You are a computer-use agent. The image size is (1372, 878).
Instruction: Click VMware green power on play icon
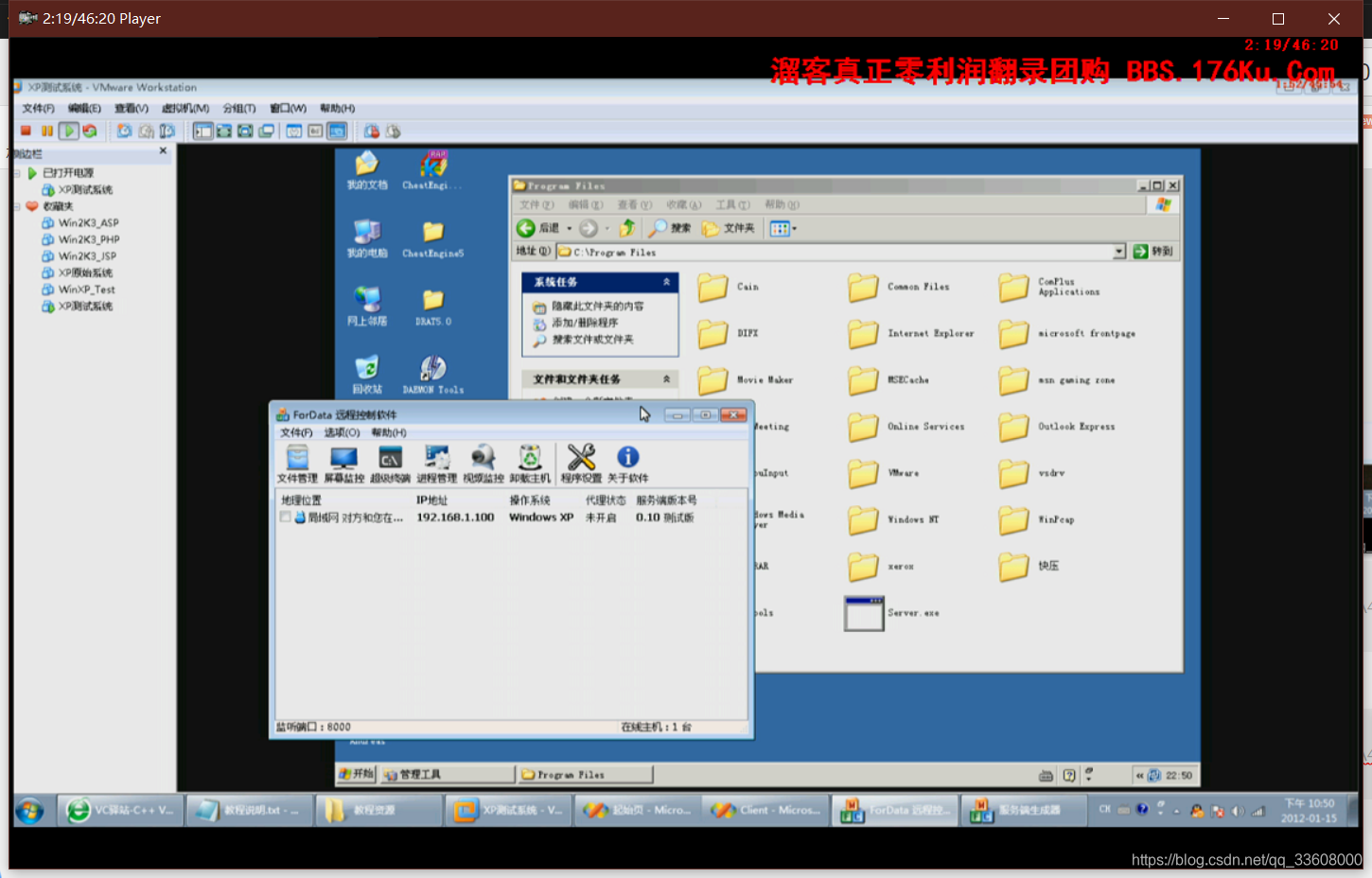(x=69, y=132)
